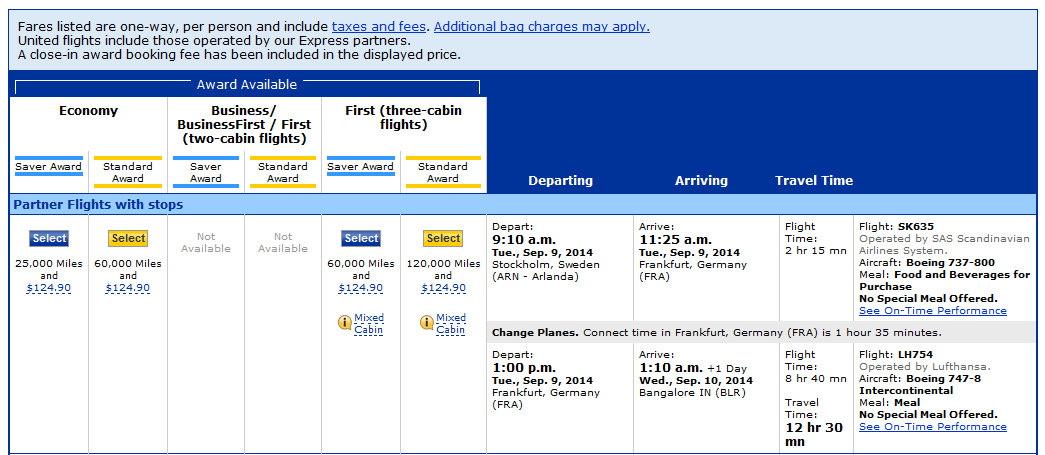Click the Mixed Cabin info icon under Standard First

coord(427,323)
